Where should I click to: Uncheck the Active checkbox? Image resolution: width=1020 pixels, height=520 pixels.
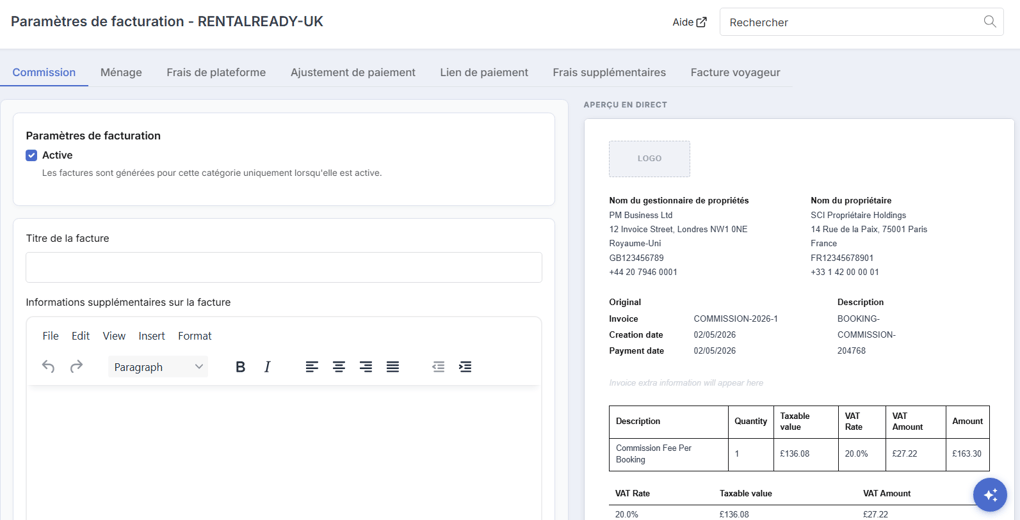(31, 156)
